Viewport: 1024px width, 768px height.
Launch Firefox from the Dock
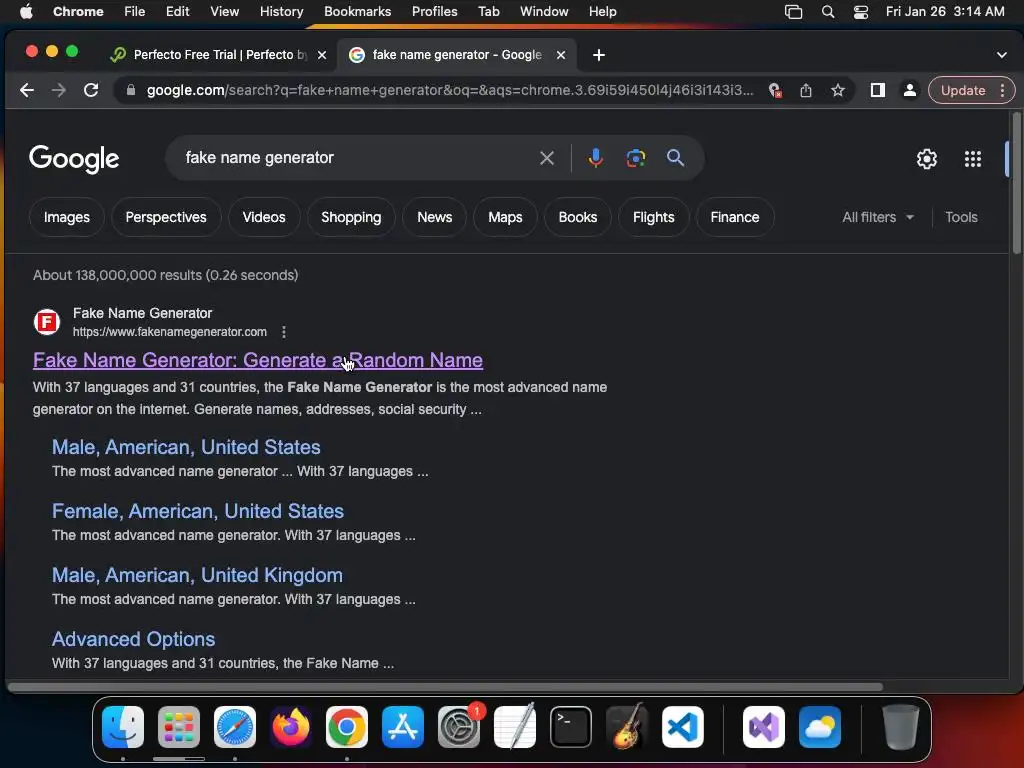(291, 727)
